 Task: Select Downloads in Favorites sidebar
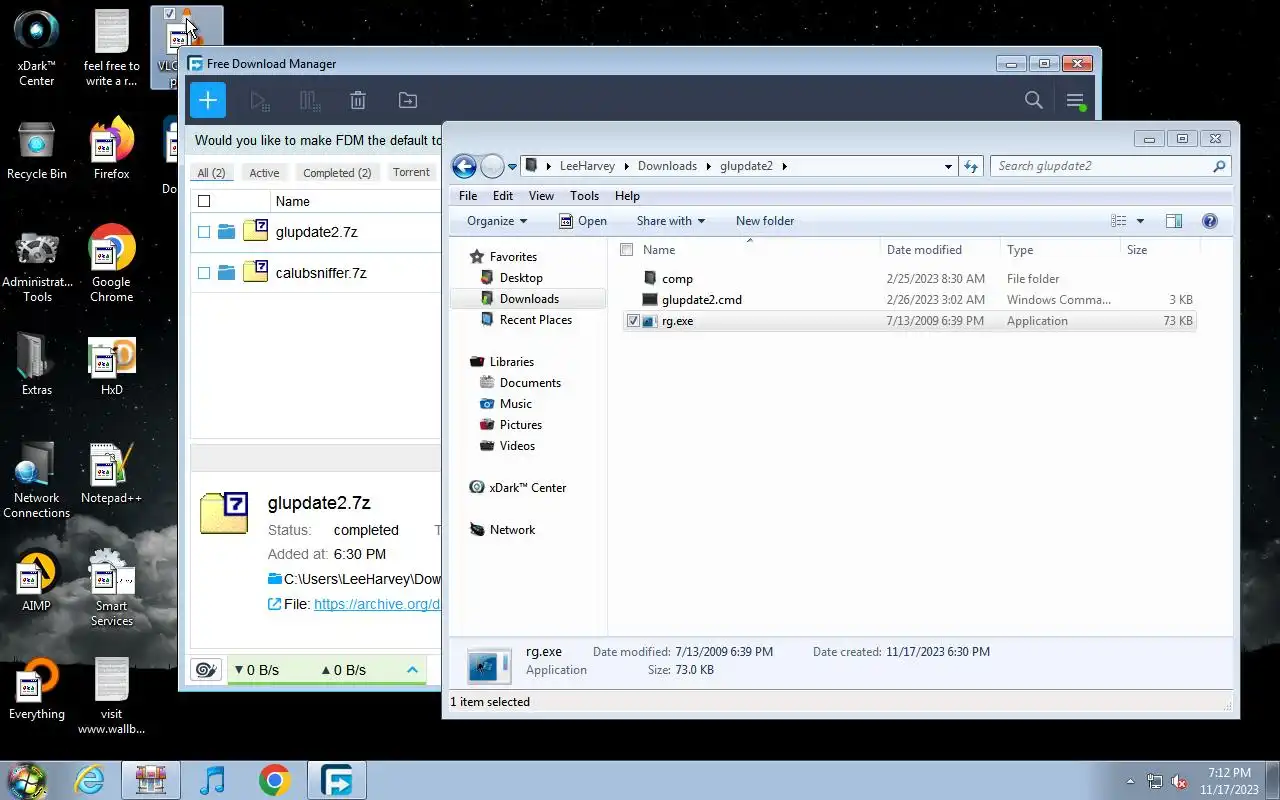click(529, 299)
